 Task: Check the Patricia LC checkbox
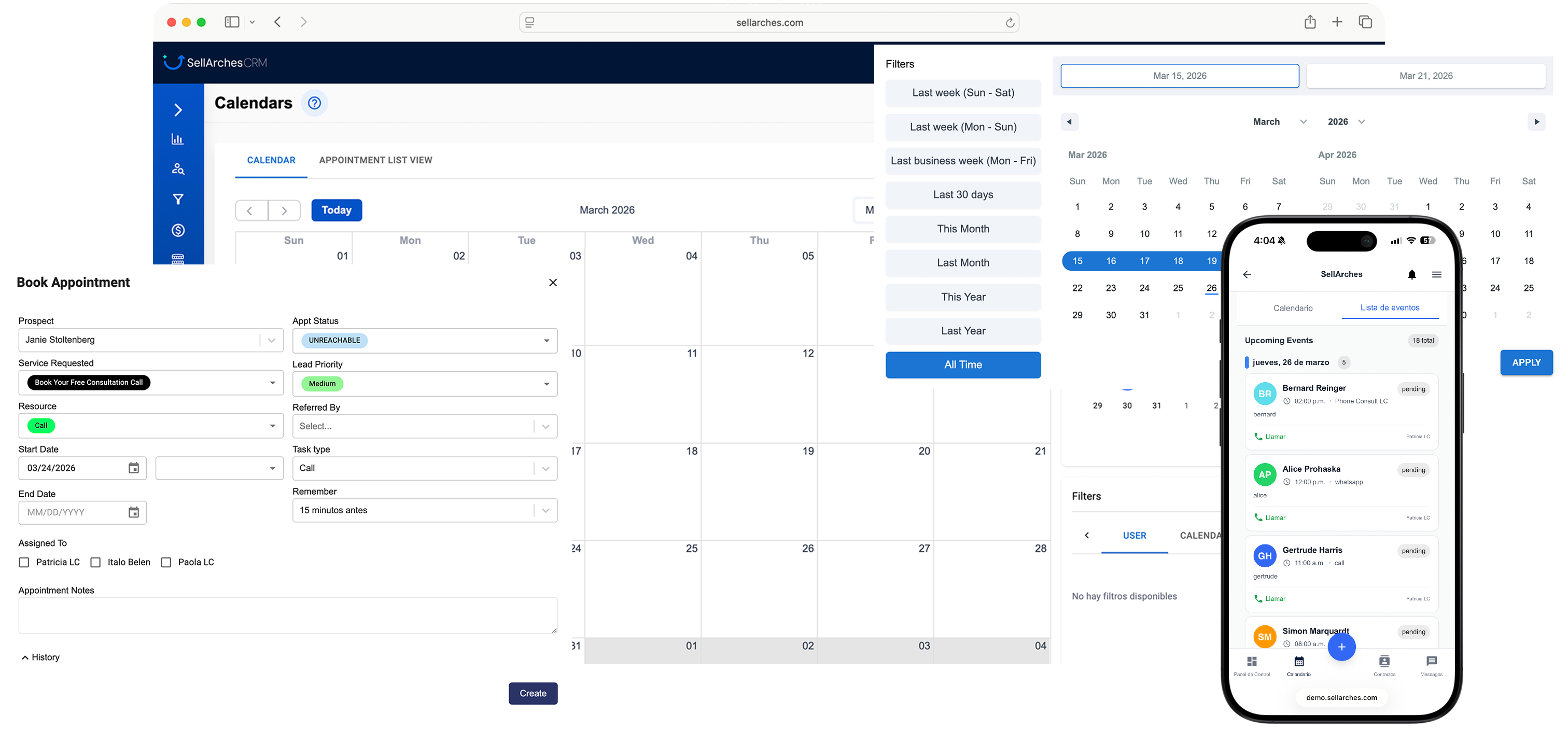[24, 562]
